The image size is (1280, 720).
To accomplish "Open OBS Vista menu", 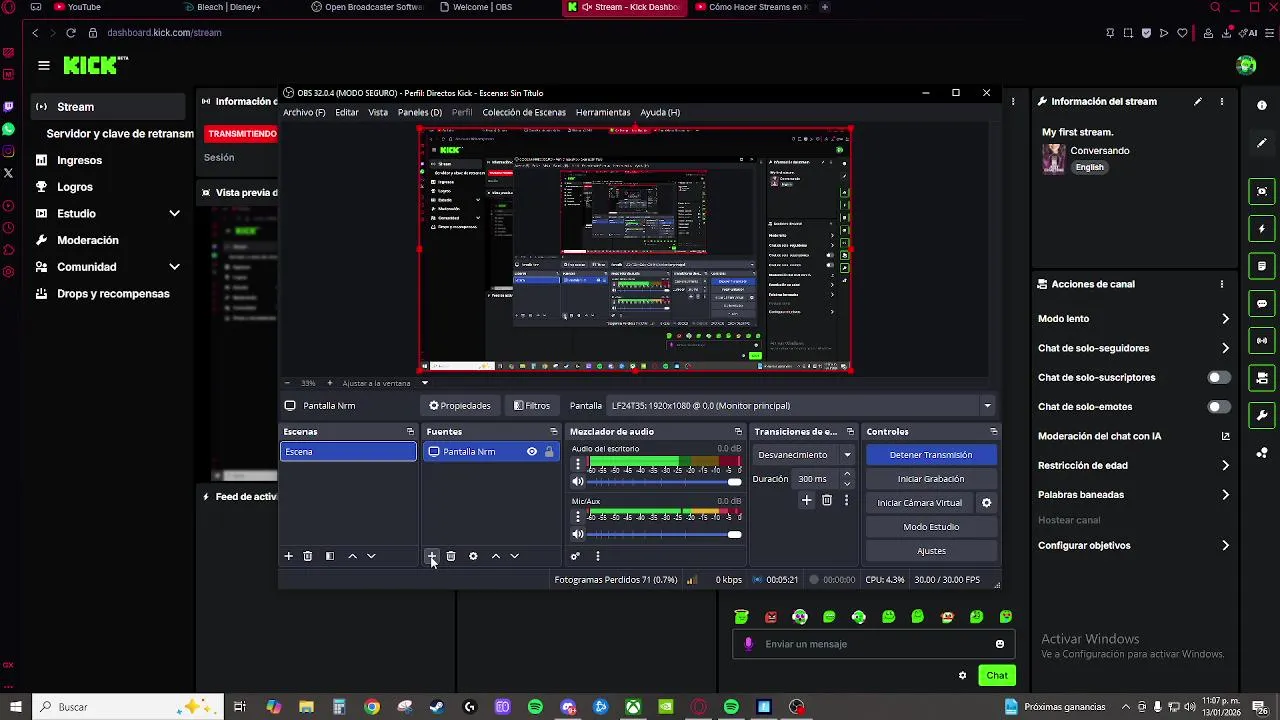I will tap(378, 113).
